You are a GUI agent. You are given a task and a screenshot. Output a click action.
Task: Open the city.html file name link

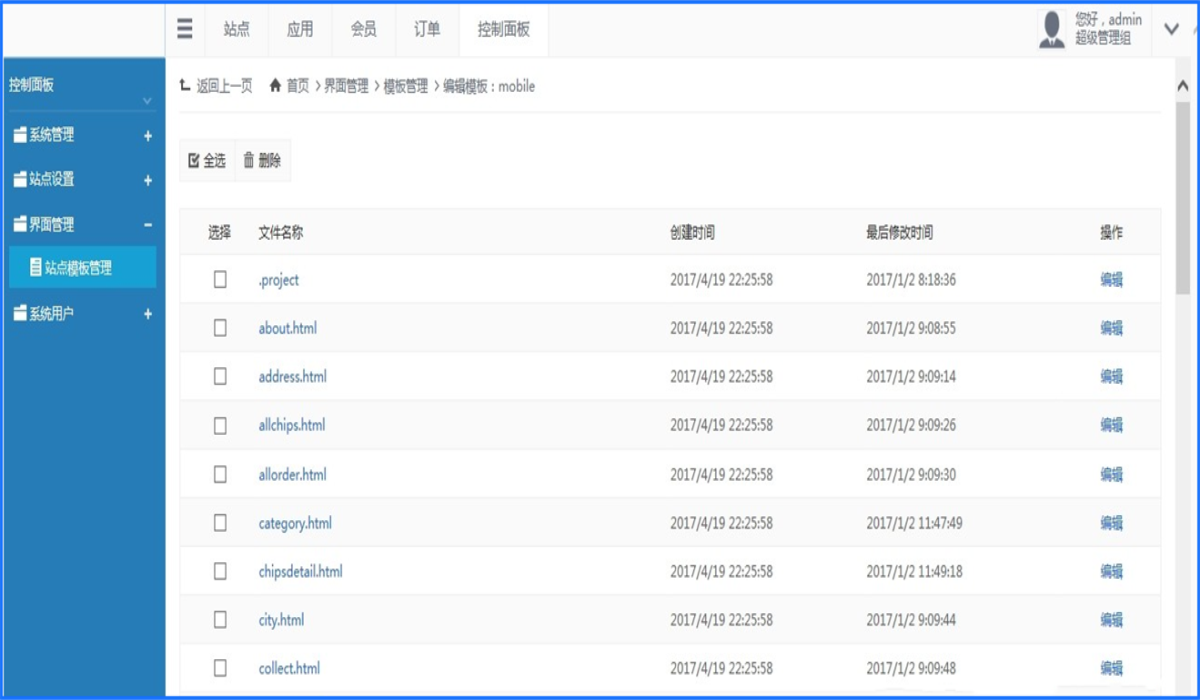click(x=281, y=620)
